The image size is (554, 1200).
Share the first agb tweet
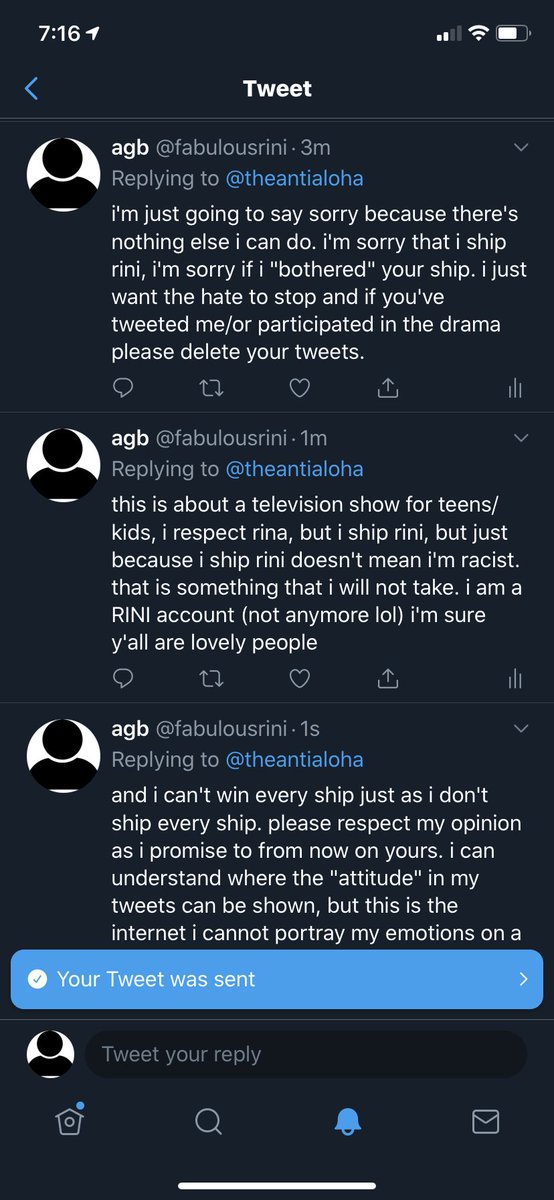388,388
